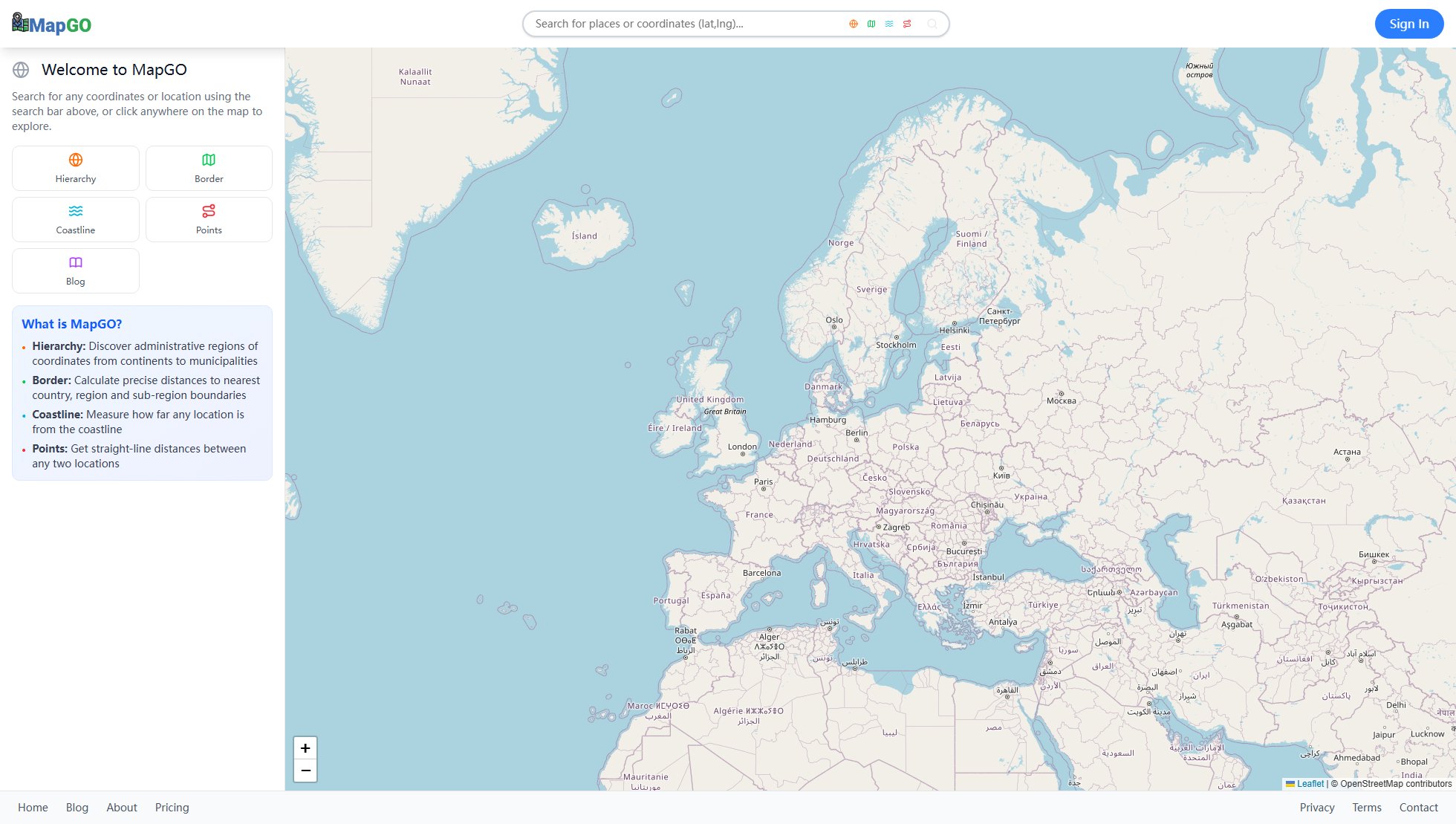Go to About in footer
1456x824 pixels.
click(122, 808)
